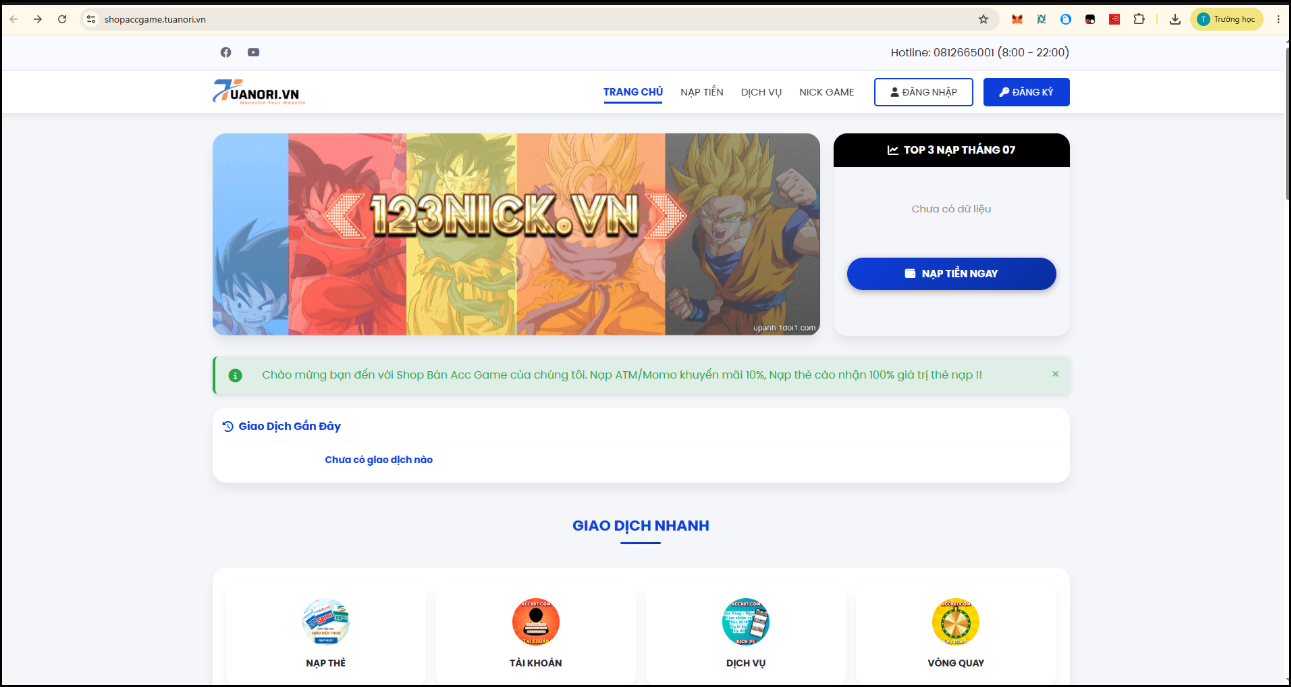Viewport: 1291px width, 687px height.
Task: Click the TÀI KHOẢN circular icon
Action: pyautogui.click(x=536, y=621)
